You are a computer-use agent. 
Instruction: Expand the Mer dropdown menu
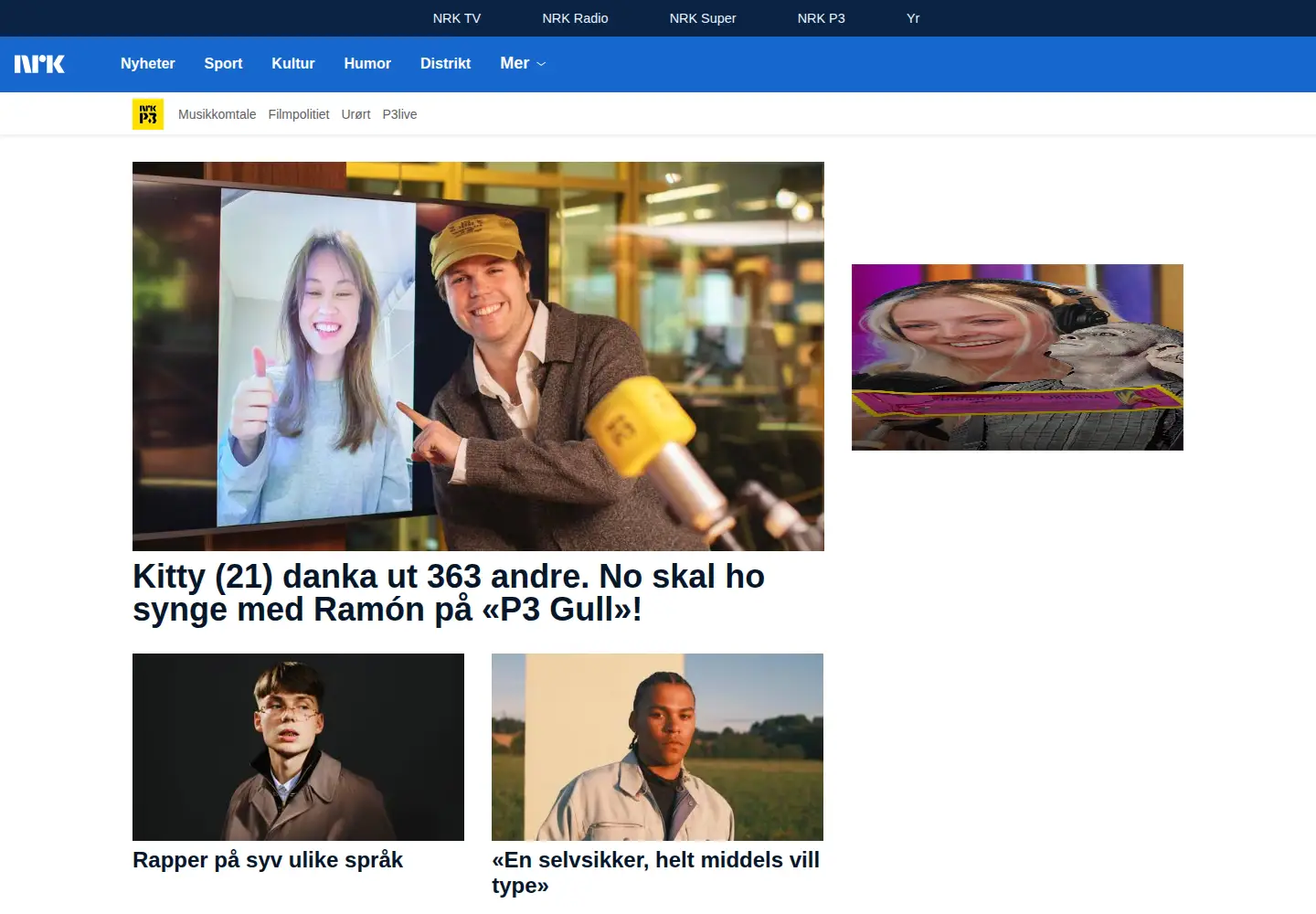click(x=523, y=63)
